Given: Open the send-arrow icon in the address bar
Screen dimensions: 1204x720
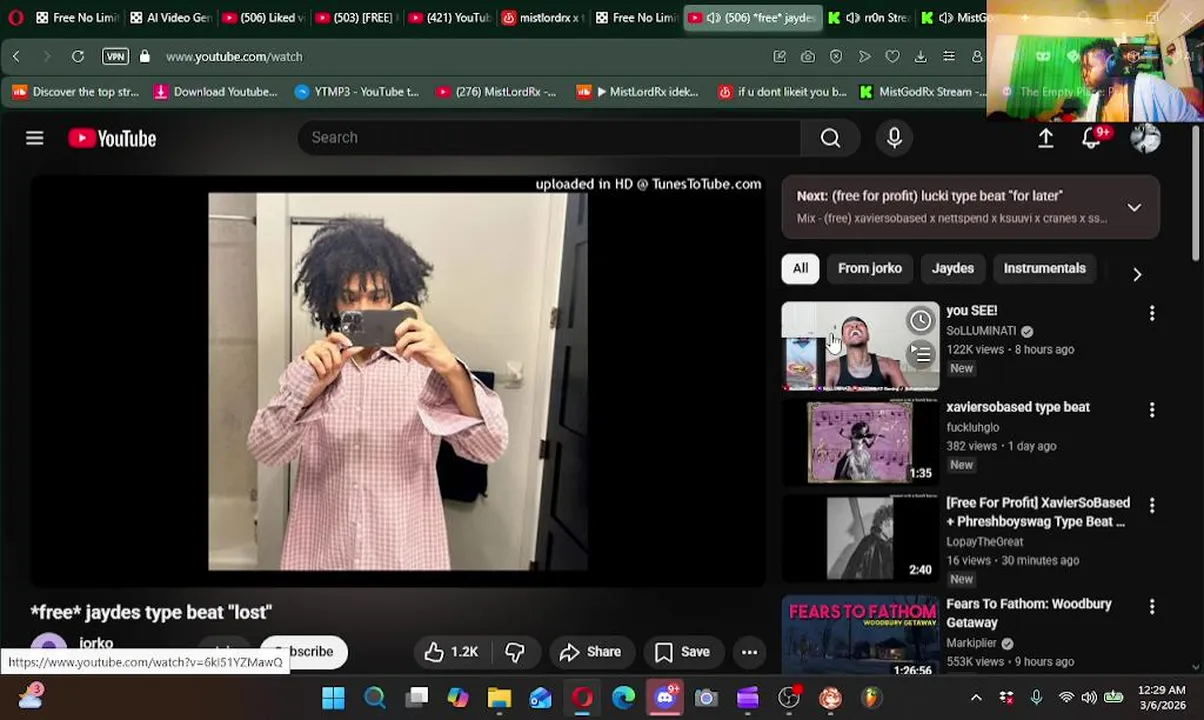Looking at the screenshot, I should 864,57.
